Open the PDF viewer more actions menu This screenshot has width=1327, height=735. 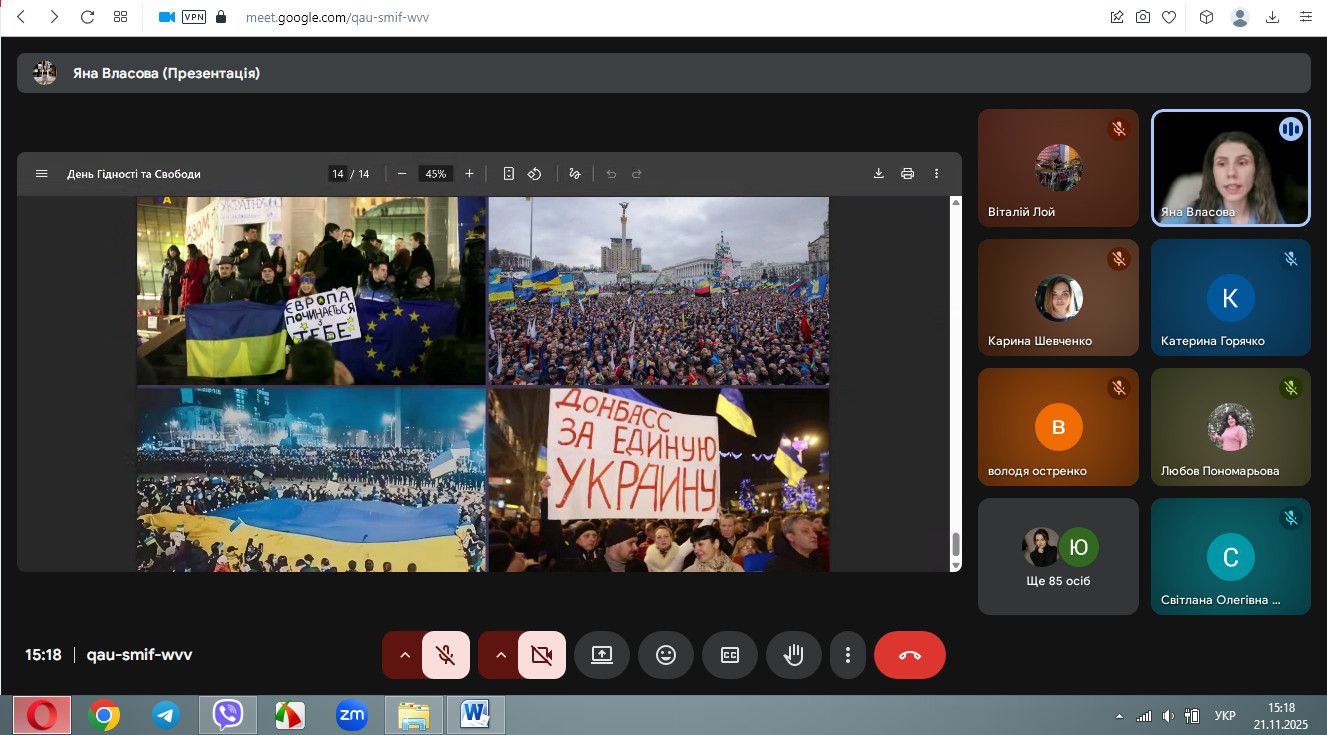tap(936, 174)
